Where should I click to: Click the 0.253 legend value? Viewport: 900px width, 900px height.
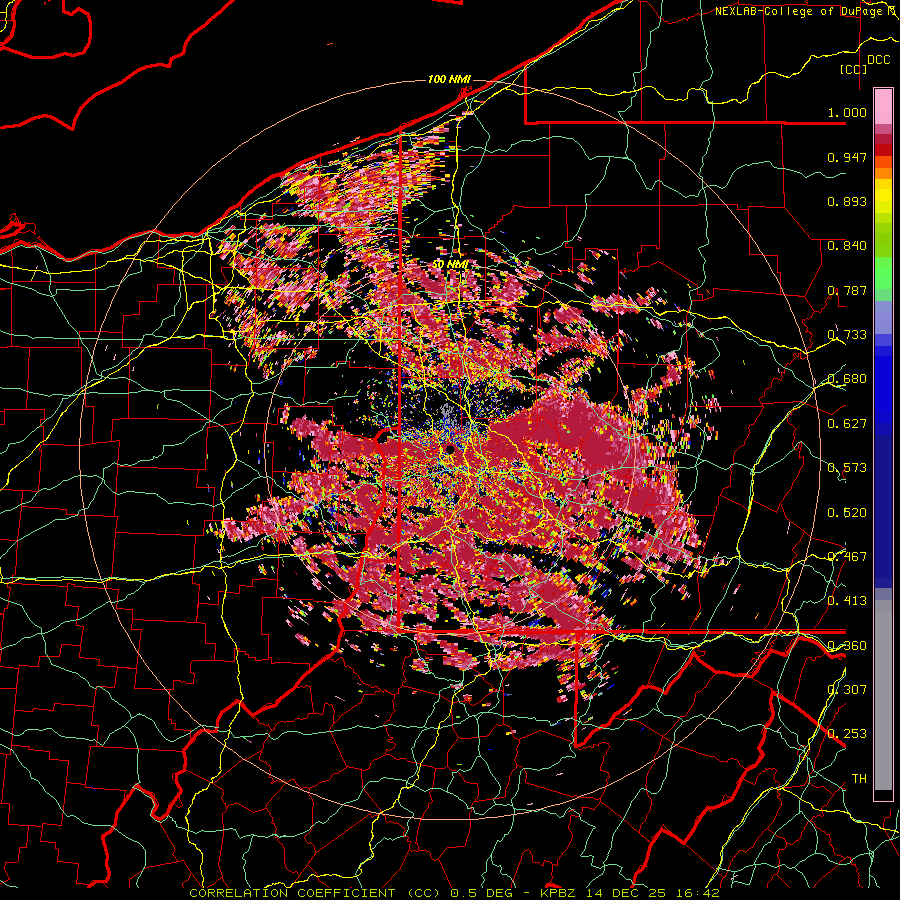pos(847,734)
